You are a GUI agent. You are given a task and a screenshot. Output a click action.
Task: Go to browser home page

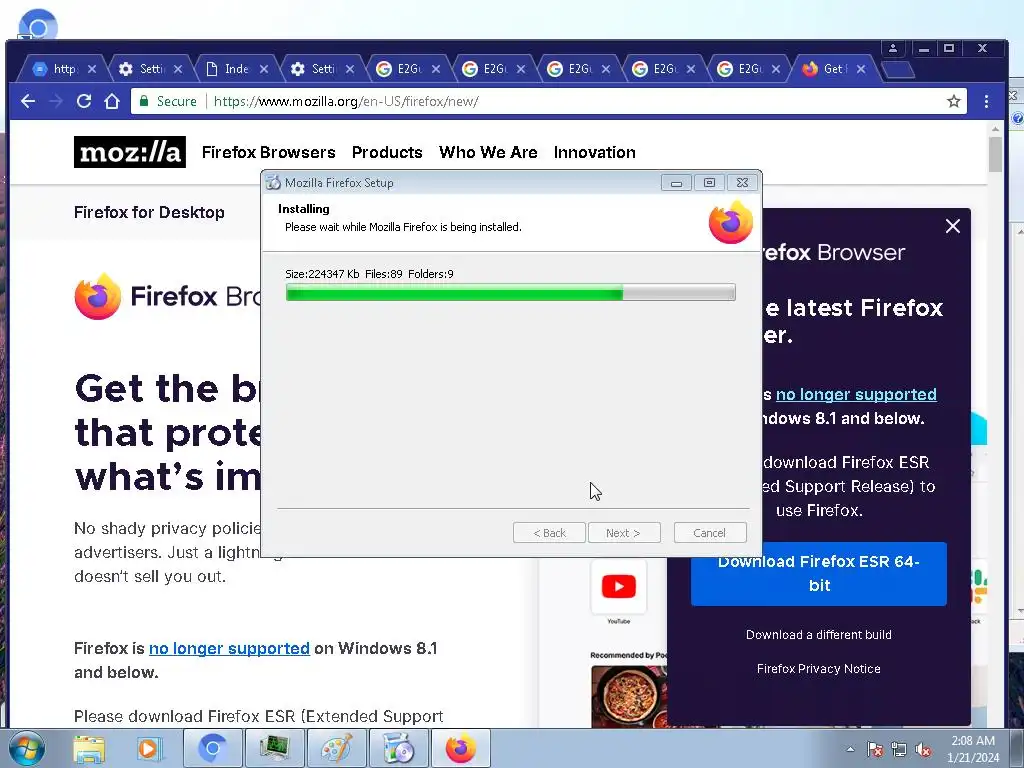[112, 101]
